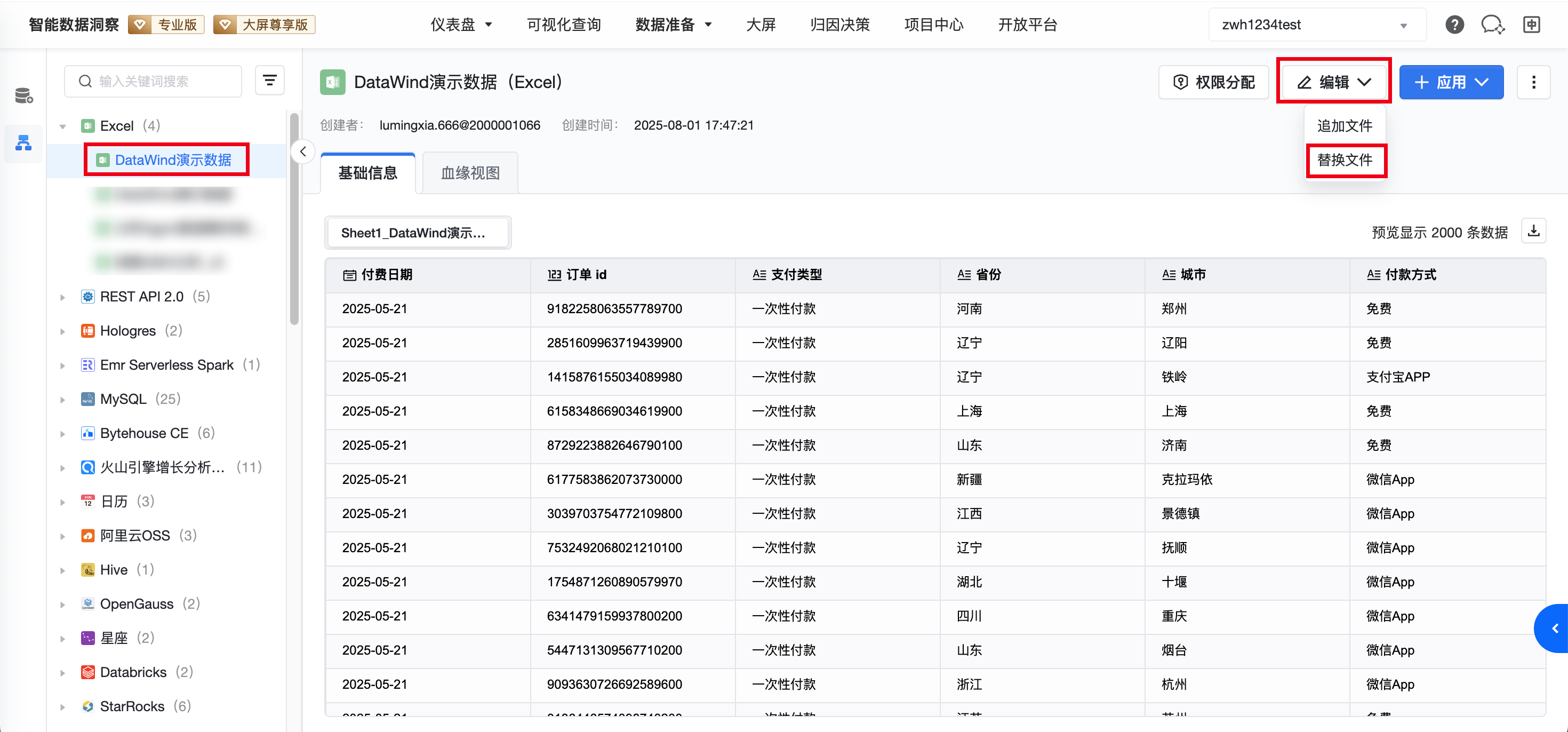Collapse the left panel with arrow button
The width and height of the screenshot is (1568, 732).
tap(303, 152)
